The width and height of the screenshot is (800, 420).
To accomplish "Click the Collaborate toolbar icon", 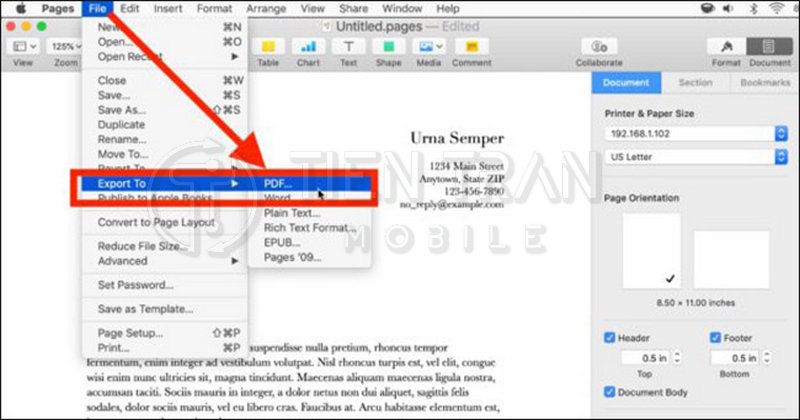I will pyautogui.click(x=599, y=47).
